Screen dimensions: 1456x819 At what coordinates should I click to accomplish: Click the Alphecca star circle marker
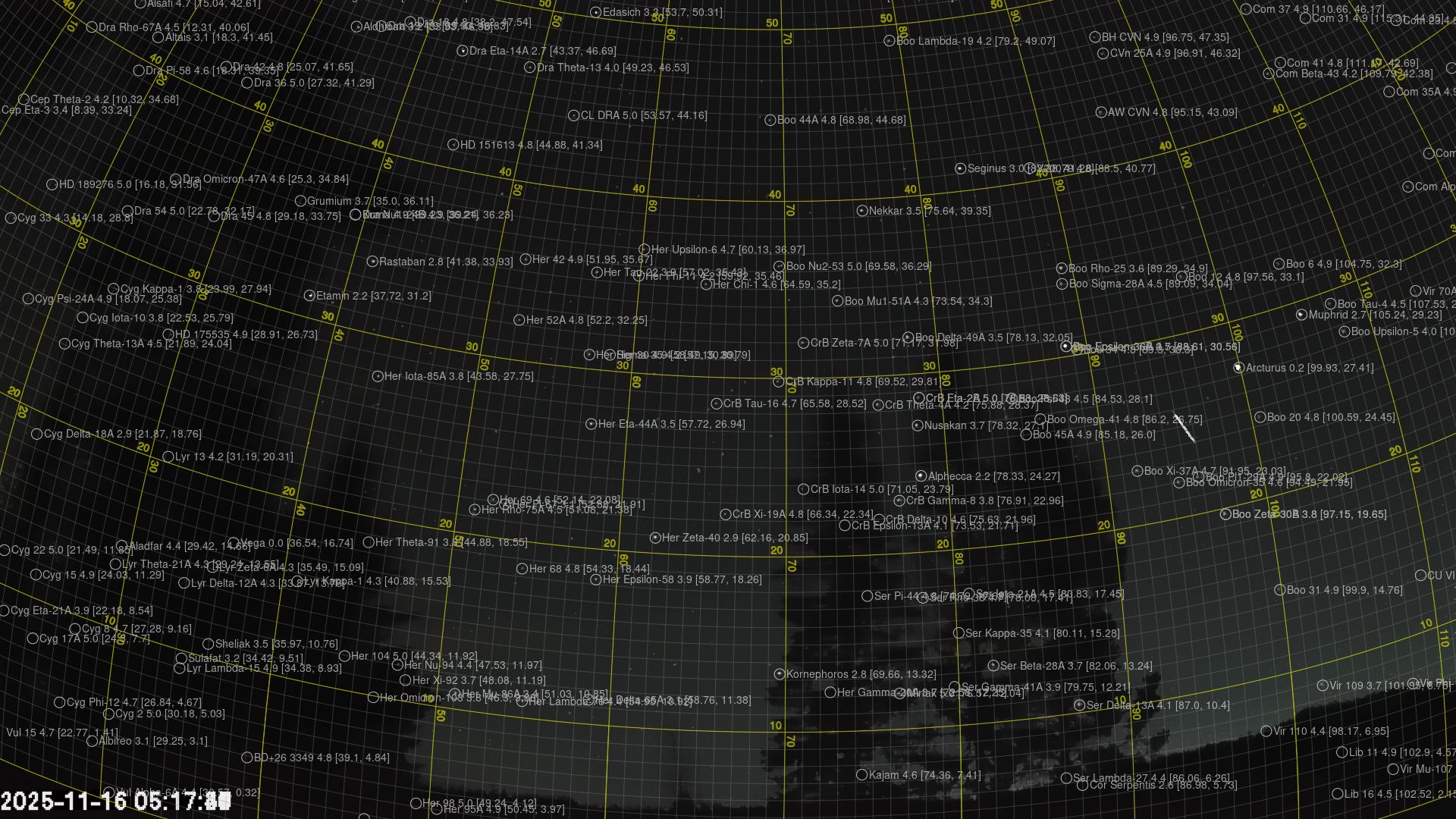coord(921,476)
